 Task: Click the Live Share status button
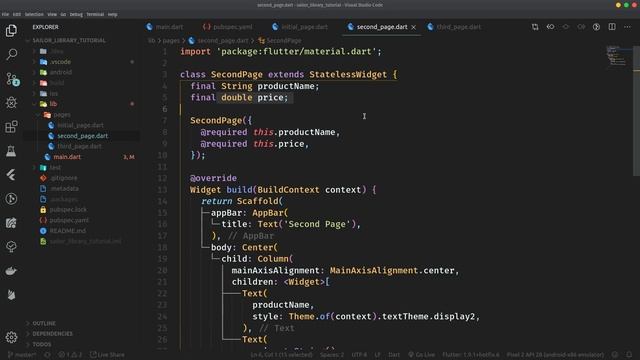pos(107,355)
